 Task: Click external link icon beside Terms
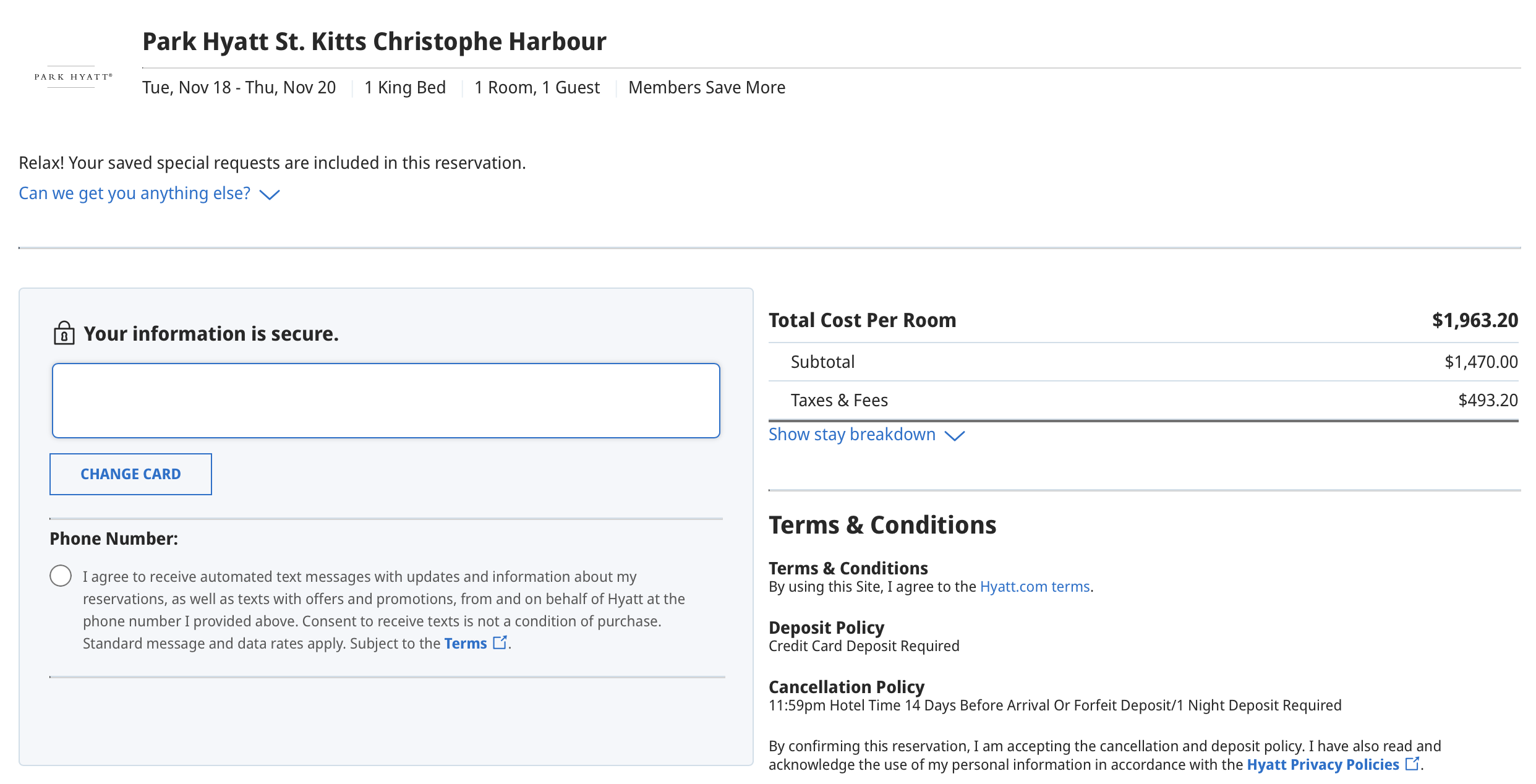(x=500, y=643)
